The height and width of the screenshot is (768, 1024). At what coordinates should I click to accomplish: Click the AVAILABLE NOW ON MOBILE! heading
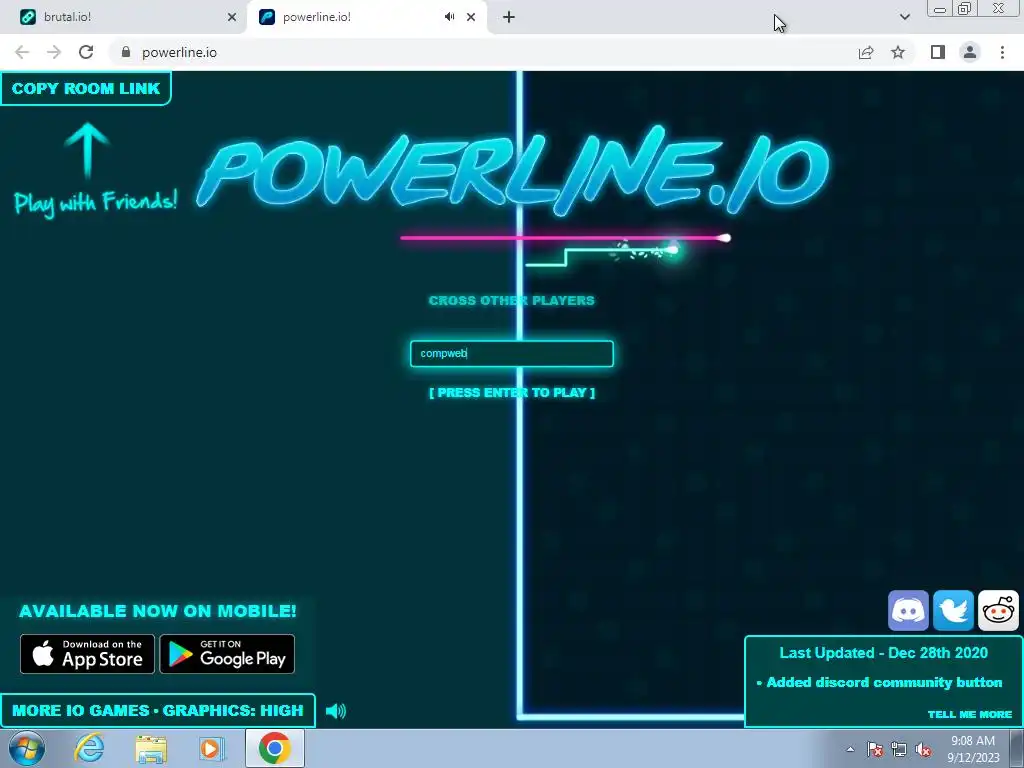157,611
